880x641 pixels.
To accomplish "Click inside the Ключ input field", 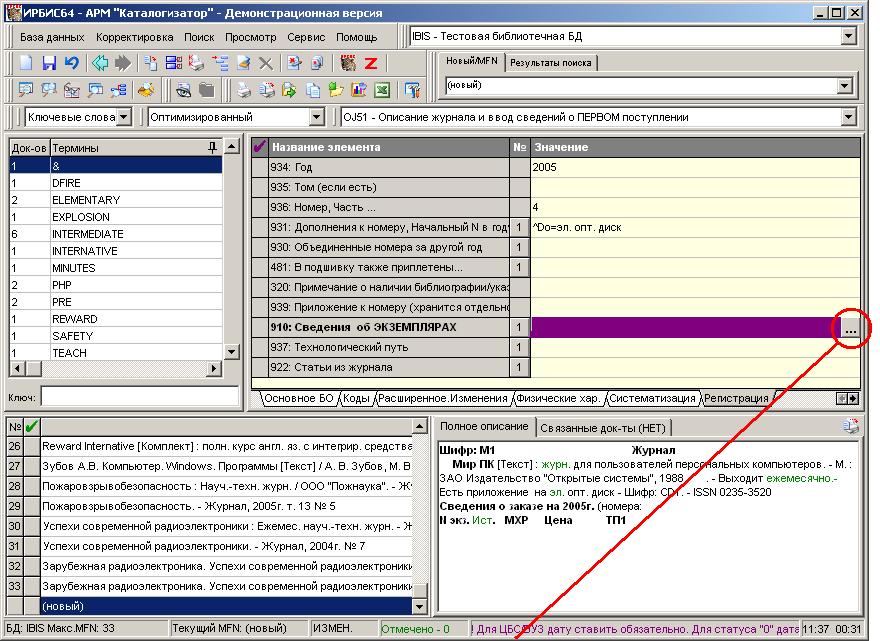I will (140, 397).
